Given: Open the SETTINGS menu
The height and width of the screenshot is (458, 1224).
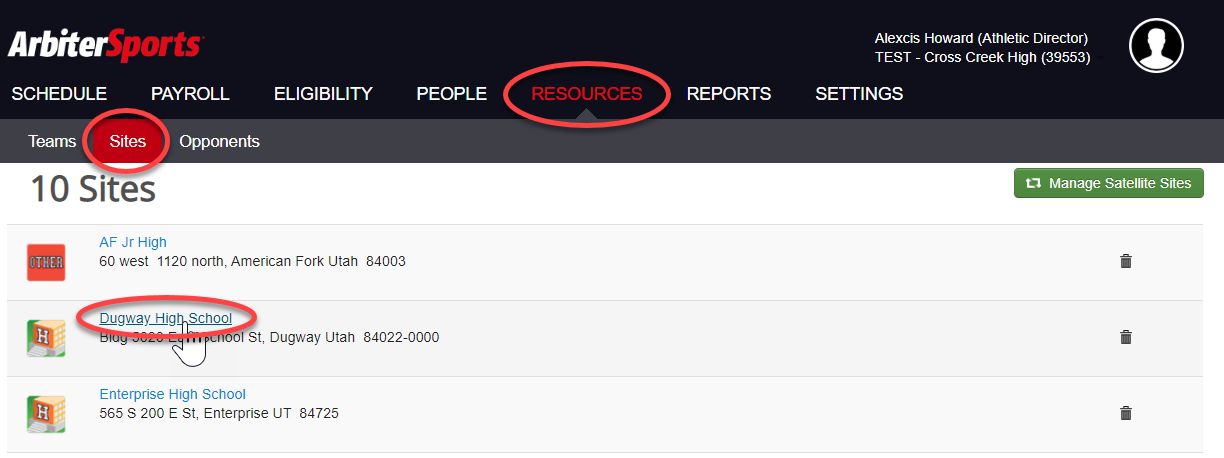Looking at the screenshot, I should 859,94.
